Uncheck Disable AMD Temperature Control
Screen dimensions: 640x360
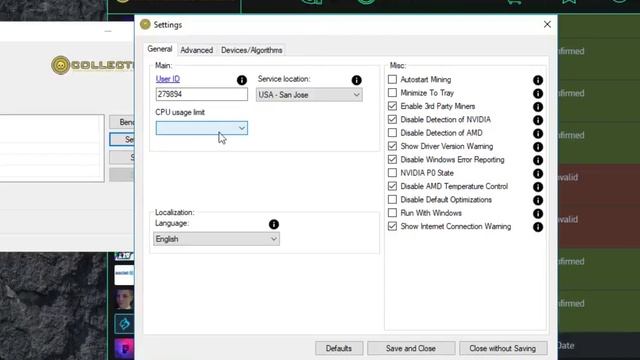point(392,186)
